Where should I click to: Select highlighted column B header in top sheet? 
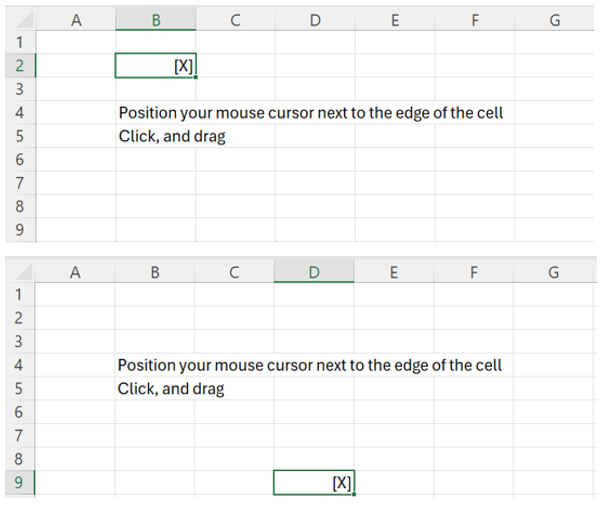156,21
